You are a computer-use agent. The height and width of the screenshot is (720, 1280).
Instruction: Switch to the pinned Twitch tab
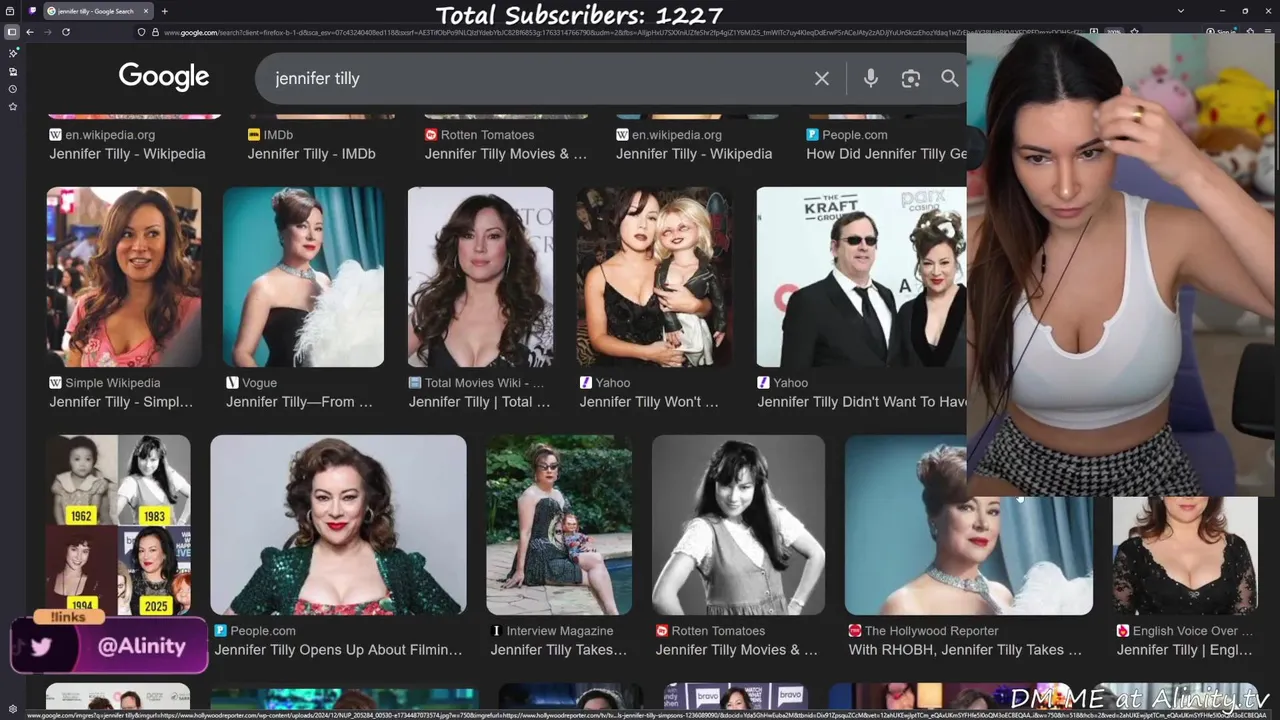[33, 11]
